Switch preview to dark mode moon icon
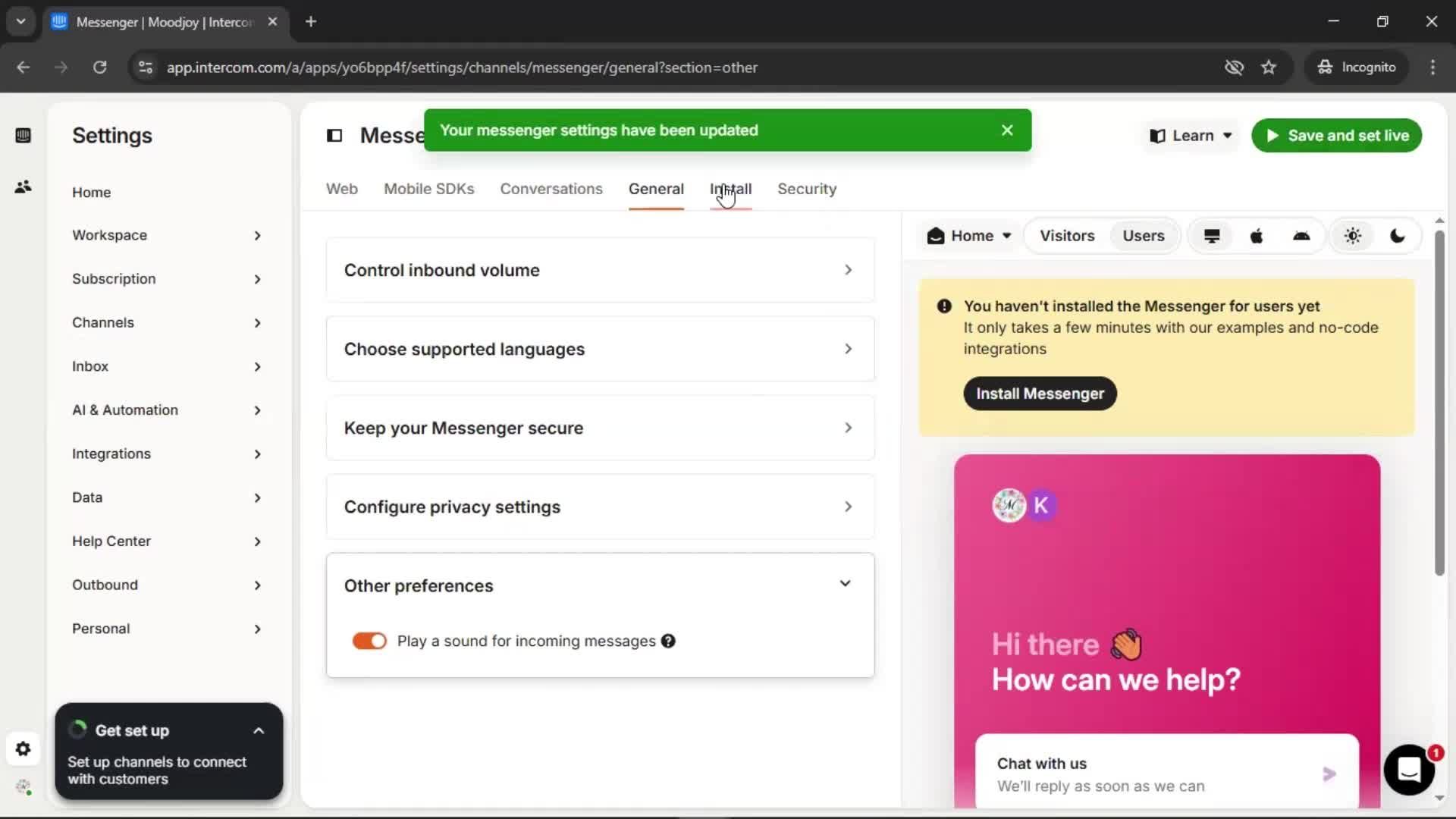This screenshot has height=819, width=1456. [1398, 236]
